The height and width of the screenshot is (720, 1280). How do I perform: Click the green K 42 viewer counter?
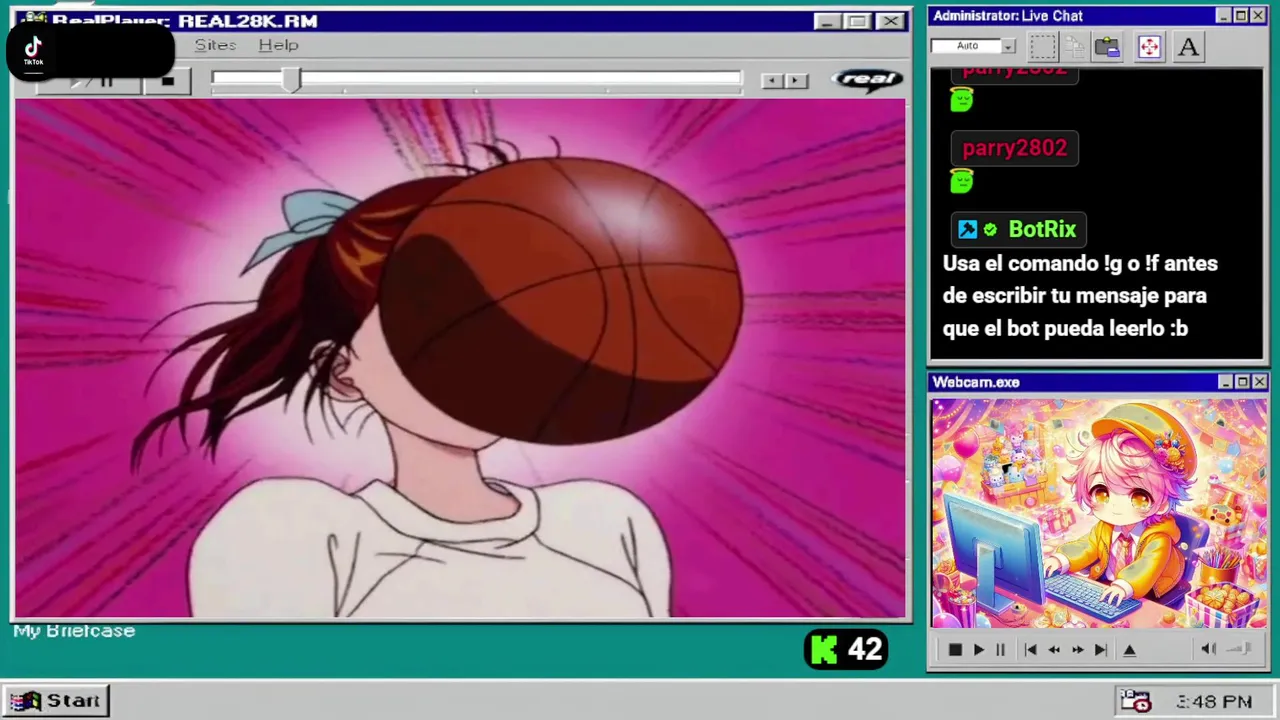[x=846, y=650]
